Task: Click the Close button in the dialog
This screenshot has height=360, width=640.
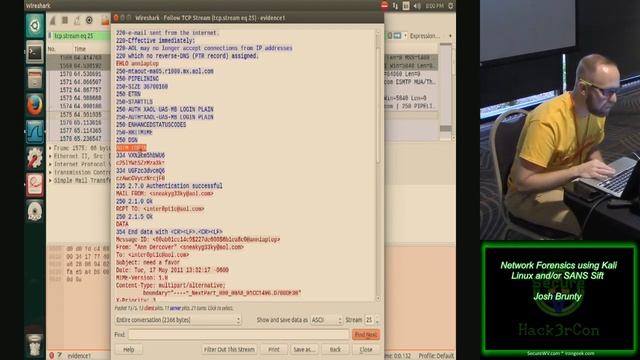Action: tap(366, 349)
